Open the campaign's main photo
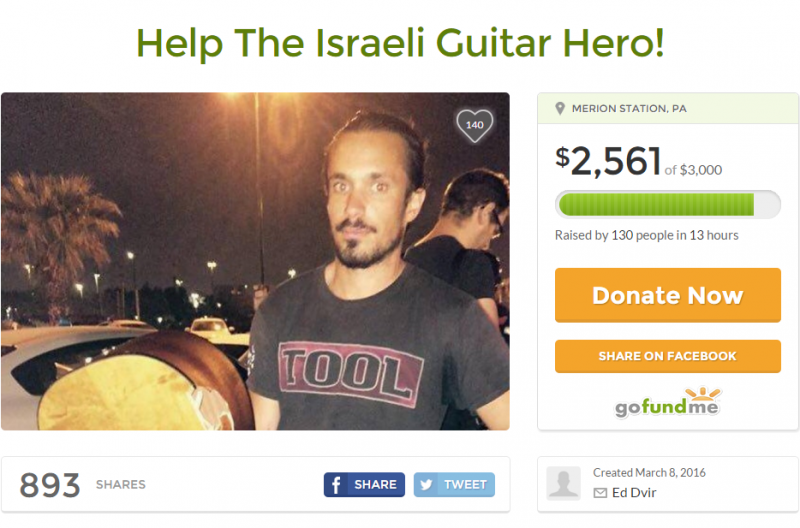The image size is (800, 528). tap(255, 261)
